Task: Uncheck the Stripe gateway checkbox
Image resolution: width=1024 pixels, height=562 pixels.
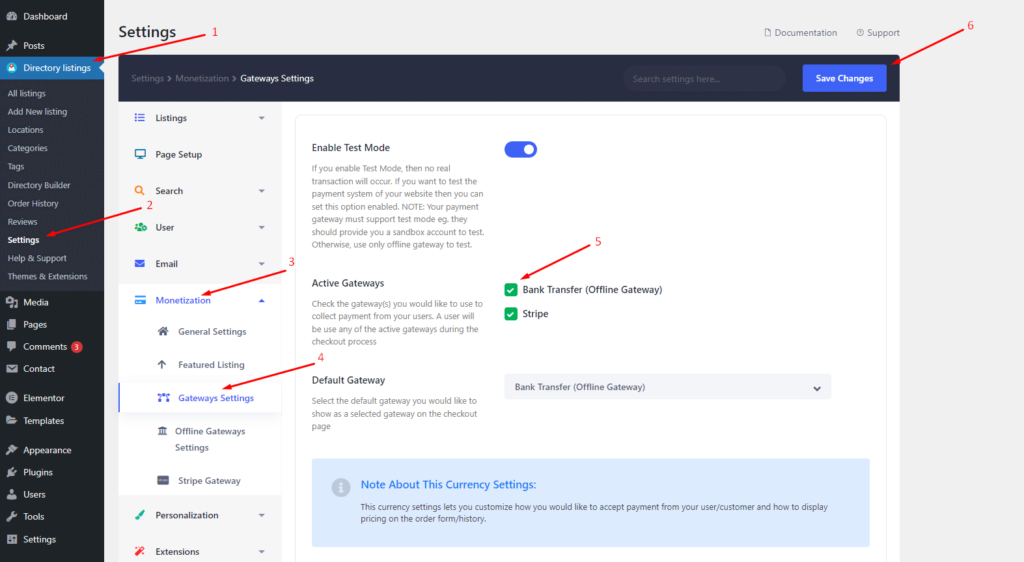Action: coord(511,314)
